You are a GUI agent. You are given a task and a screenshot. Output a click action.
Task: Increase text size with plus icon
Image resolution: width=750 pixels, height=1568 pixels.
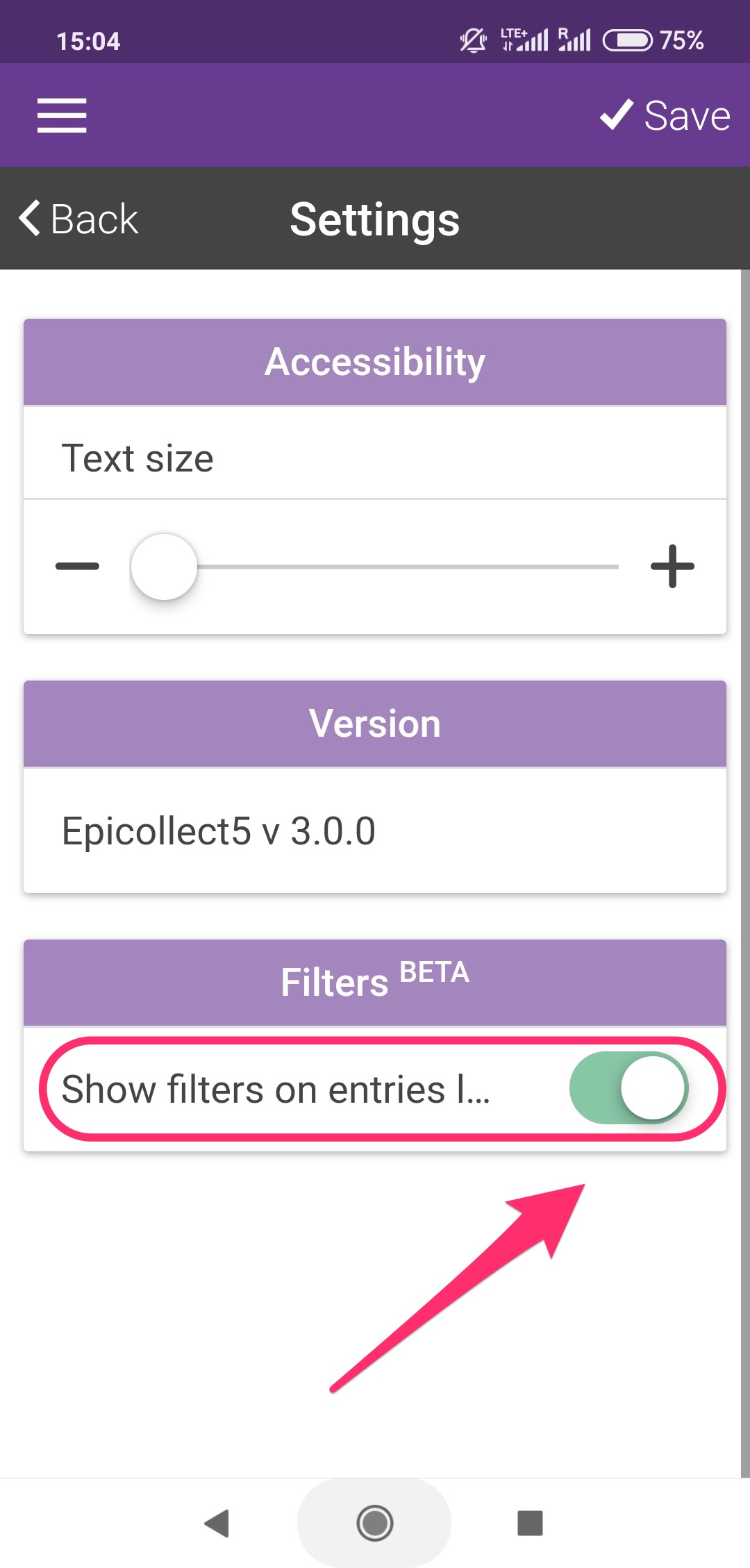(672, 566)
